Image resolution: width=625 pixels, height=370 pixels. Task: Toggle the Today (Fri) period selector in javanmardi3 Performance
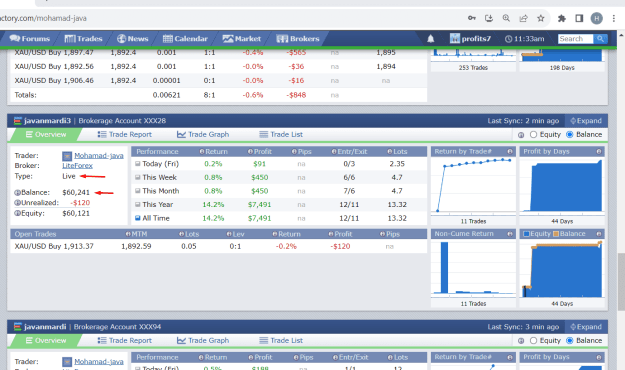tap(138, 163)
